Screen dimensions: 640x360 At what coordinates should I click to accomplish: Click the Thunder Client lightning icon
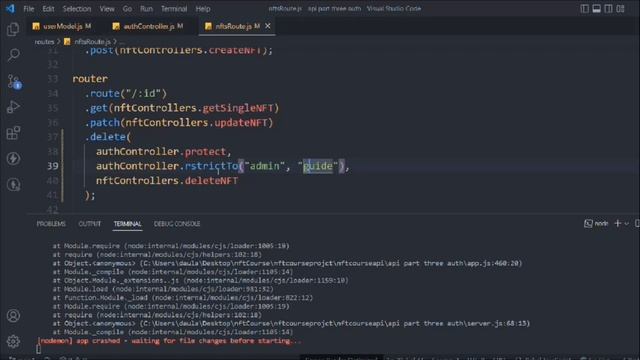(13, 158)
